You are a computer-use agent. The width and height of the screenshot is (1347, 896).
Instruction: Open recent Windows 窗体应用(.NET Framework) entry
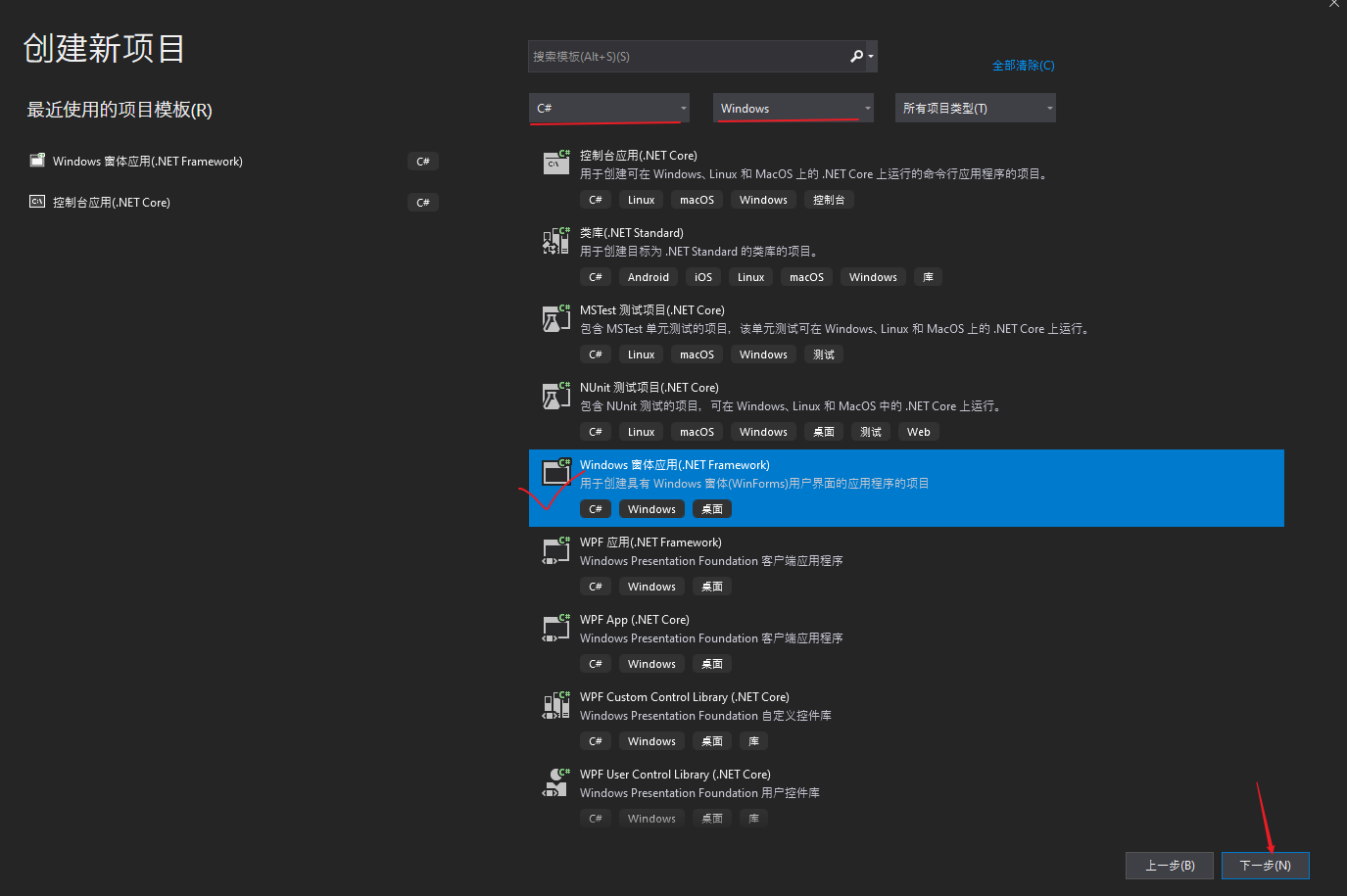148,162
